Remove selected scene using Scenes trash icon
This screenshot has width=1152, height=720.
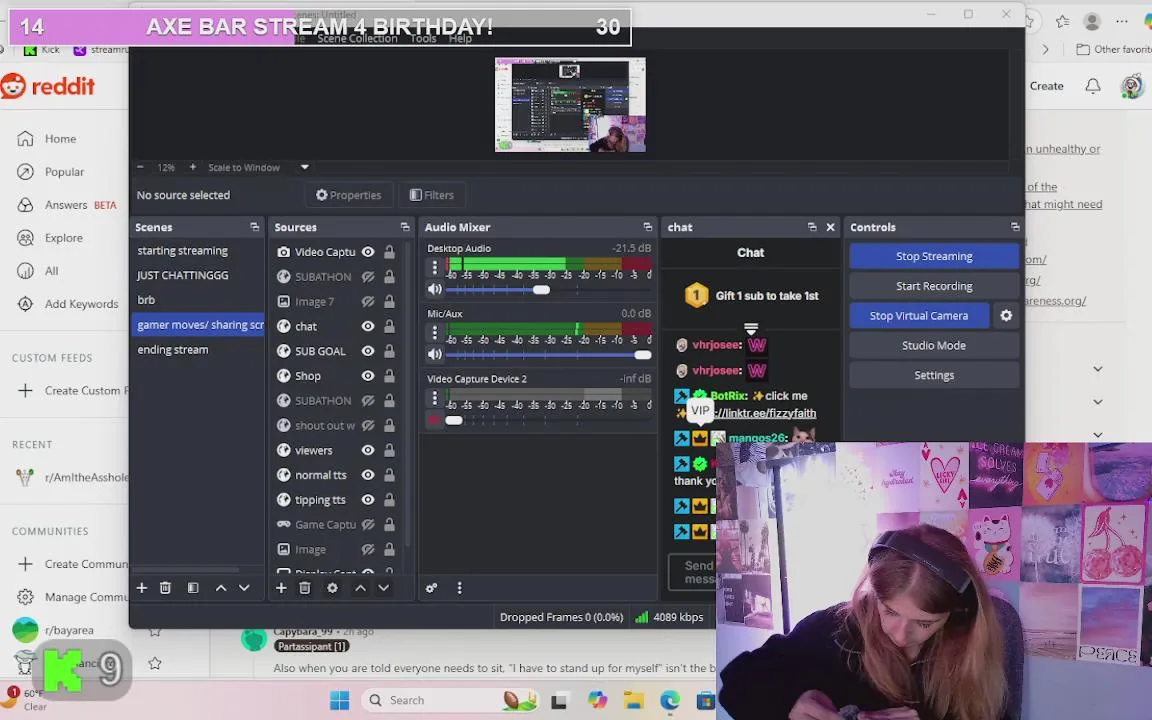165,588
